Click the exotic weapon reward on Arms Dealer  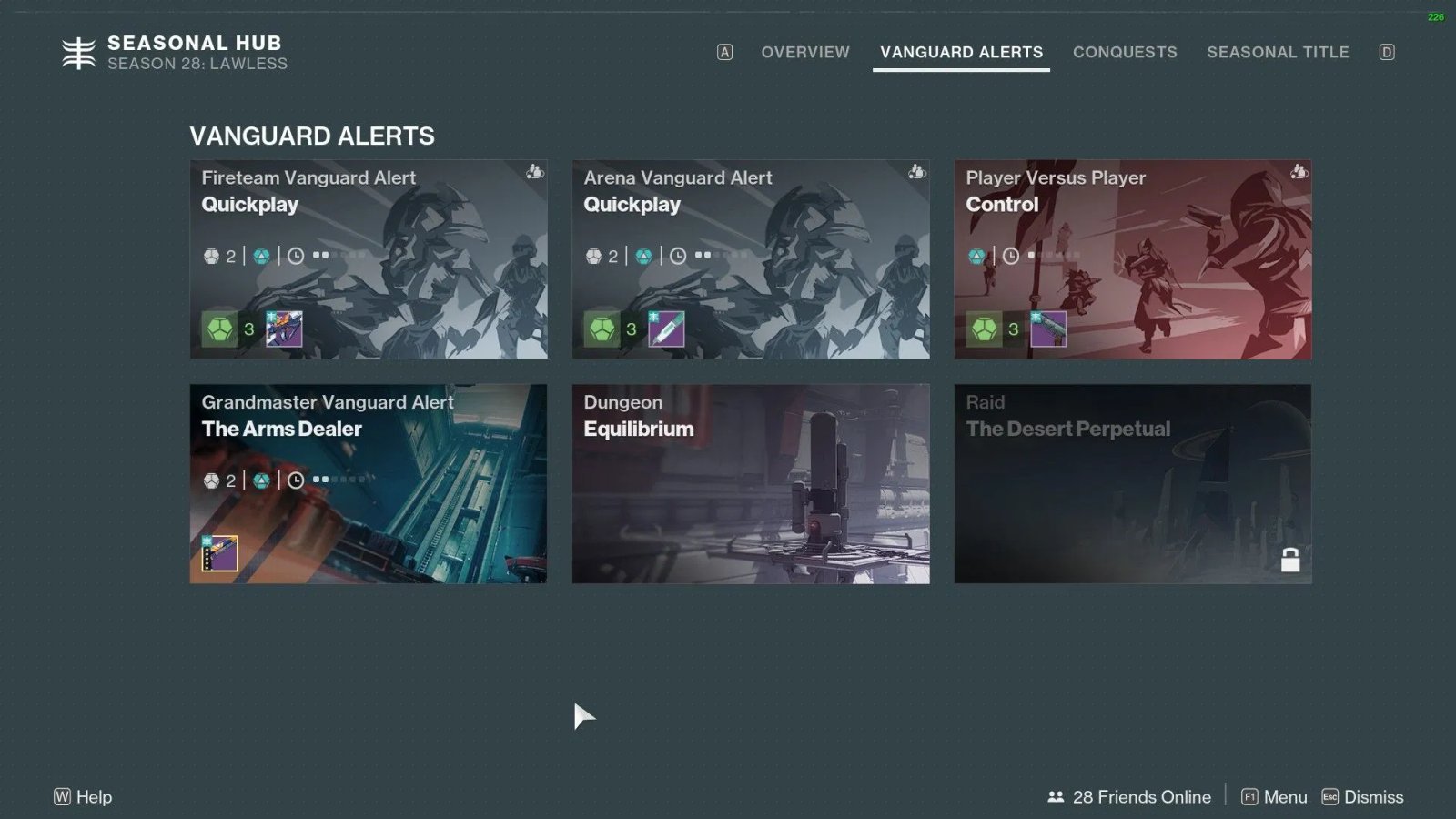[x=219, y=553]
